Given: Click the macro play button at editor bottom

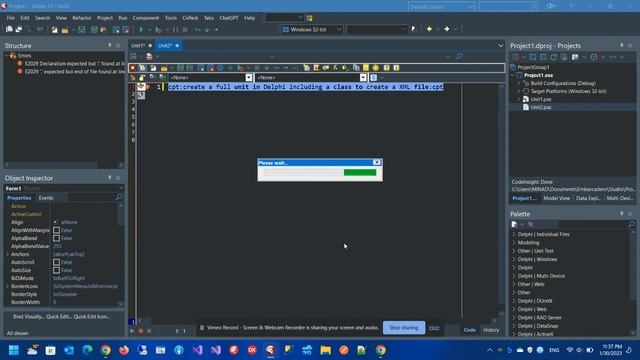Looking at the screenshot, I should point(132,331).
